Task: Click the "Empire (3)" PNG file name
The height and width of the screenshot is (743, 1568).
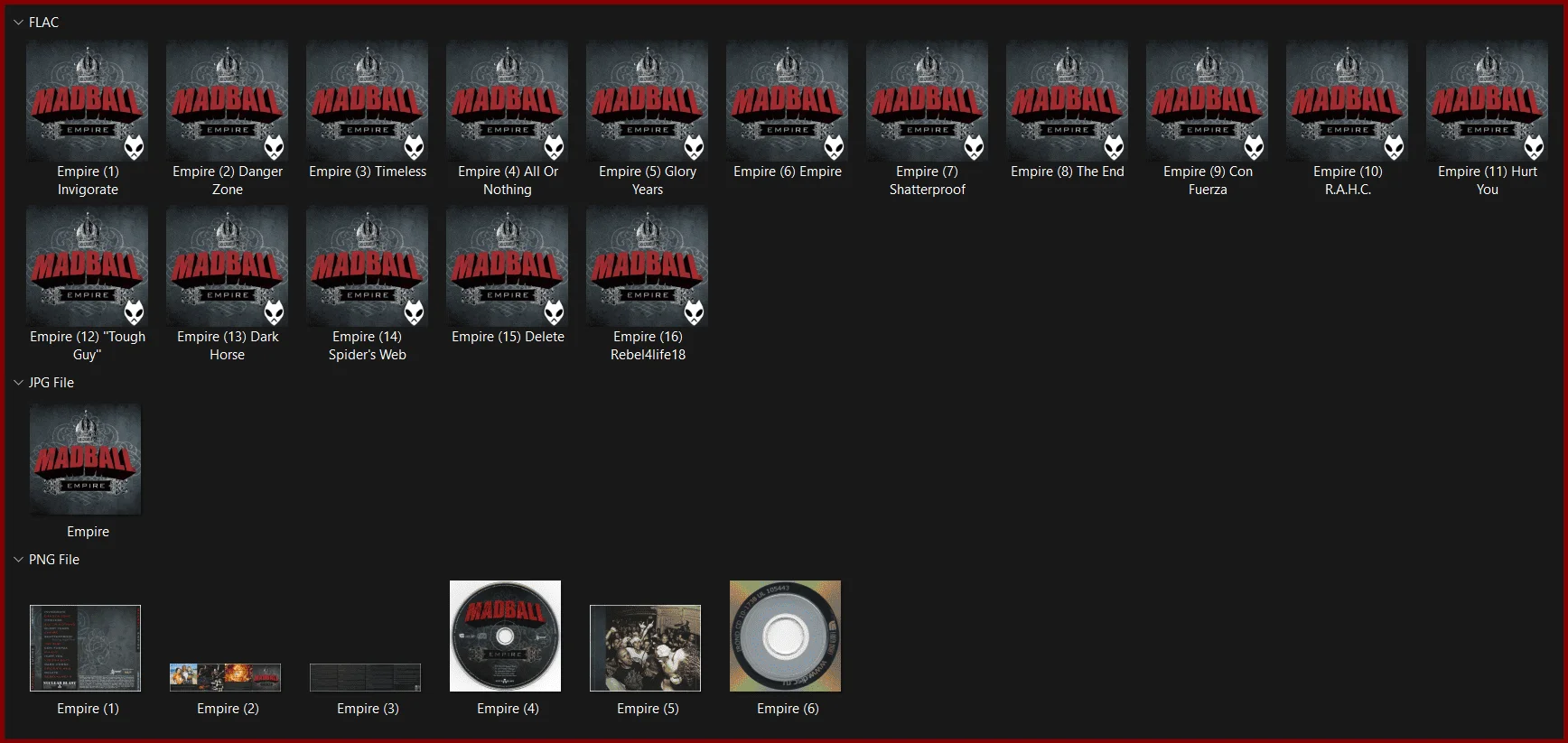Action: pos(368,709)
